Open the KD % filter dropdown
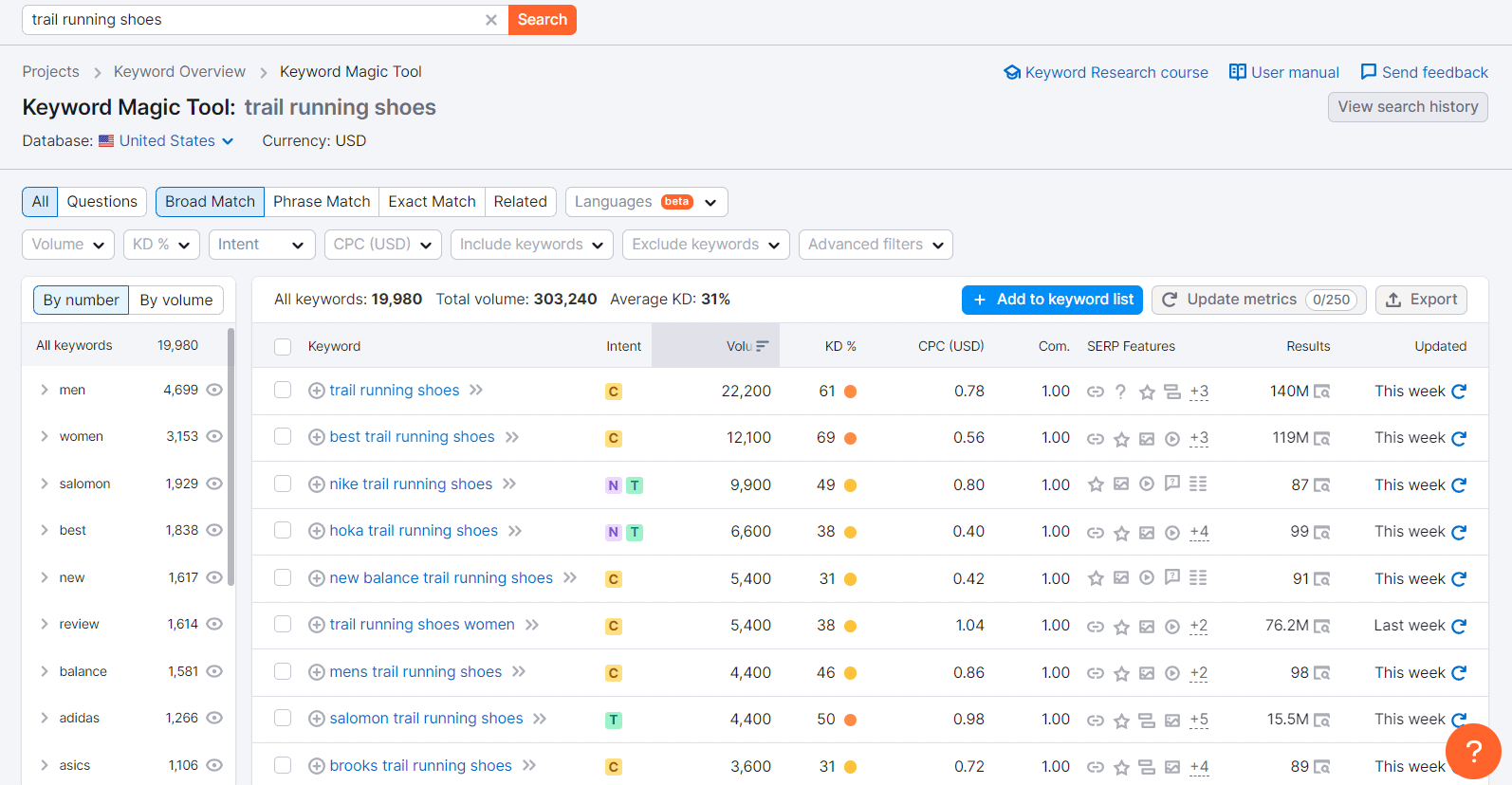 [x=161, y=245]
